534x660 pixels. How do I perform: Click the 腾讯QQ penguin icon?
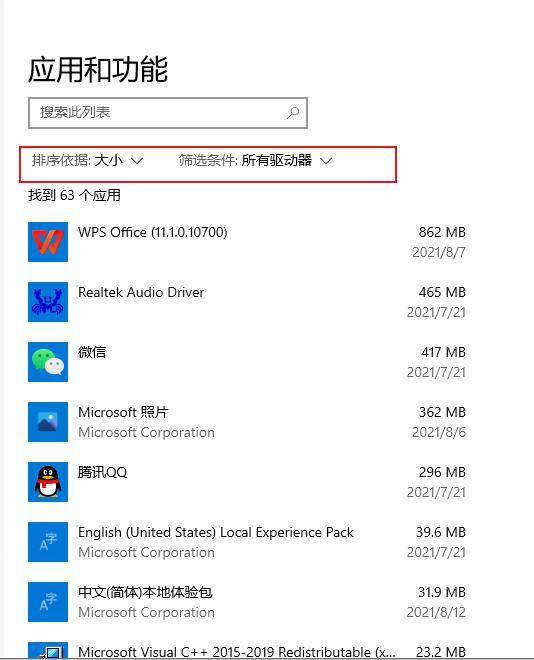pyautogui.click(x=48, y=482)
